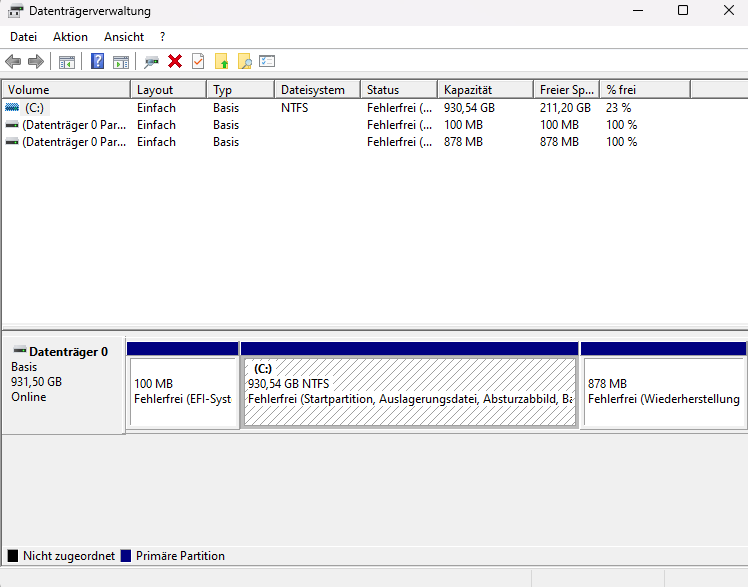
Task: Click the Datenträgerverwaltung title bar app icon
Action: click(x=15, y=10)
